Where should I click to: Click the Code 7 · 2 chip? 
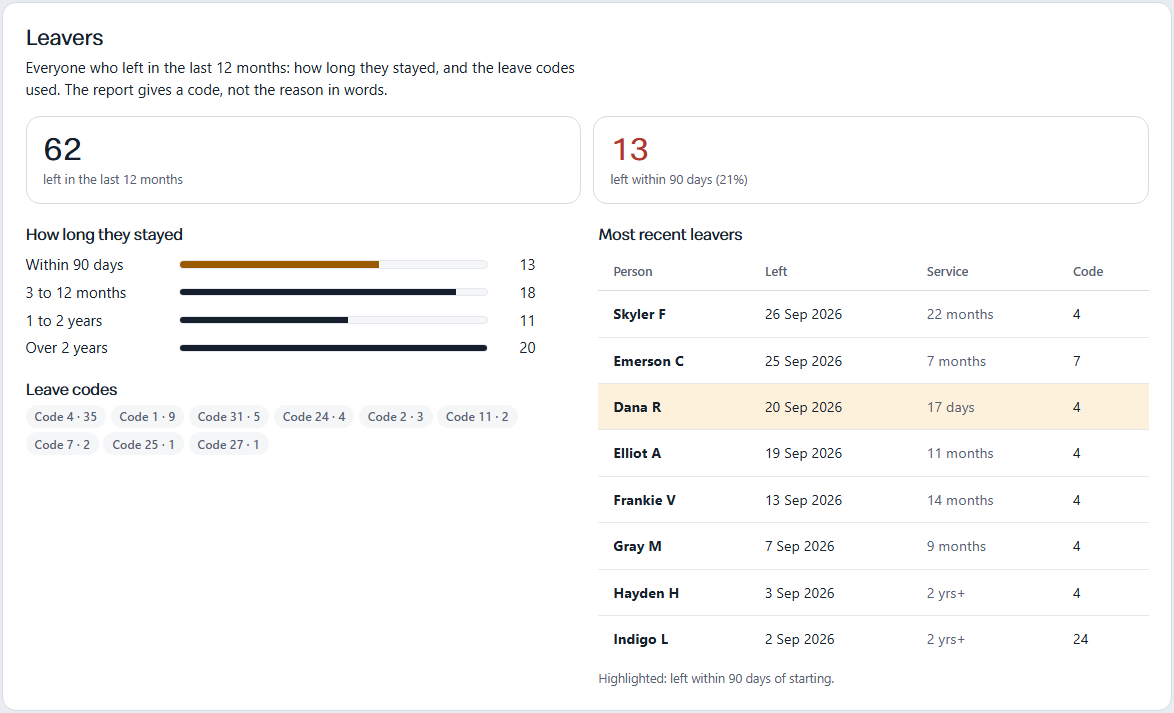coord(62,444)
